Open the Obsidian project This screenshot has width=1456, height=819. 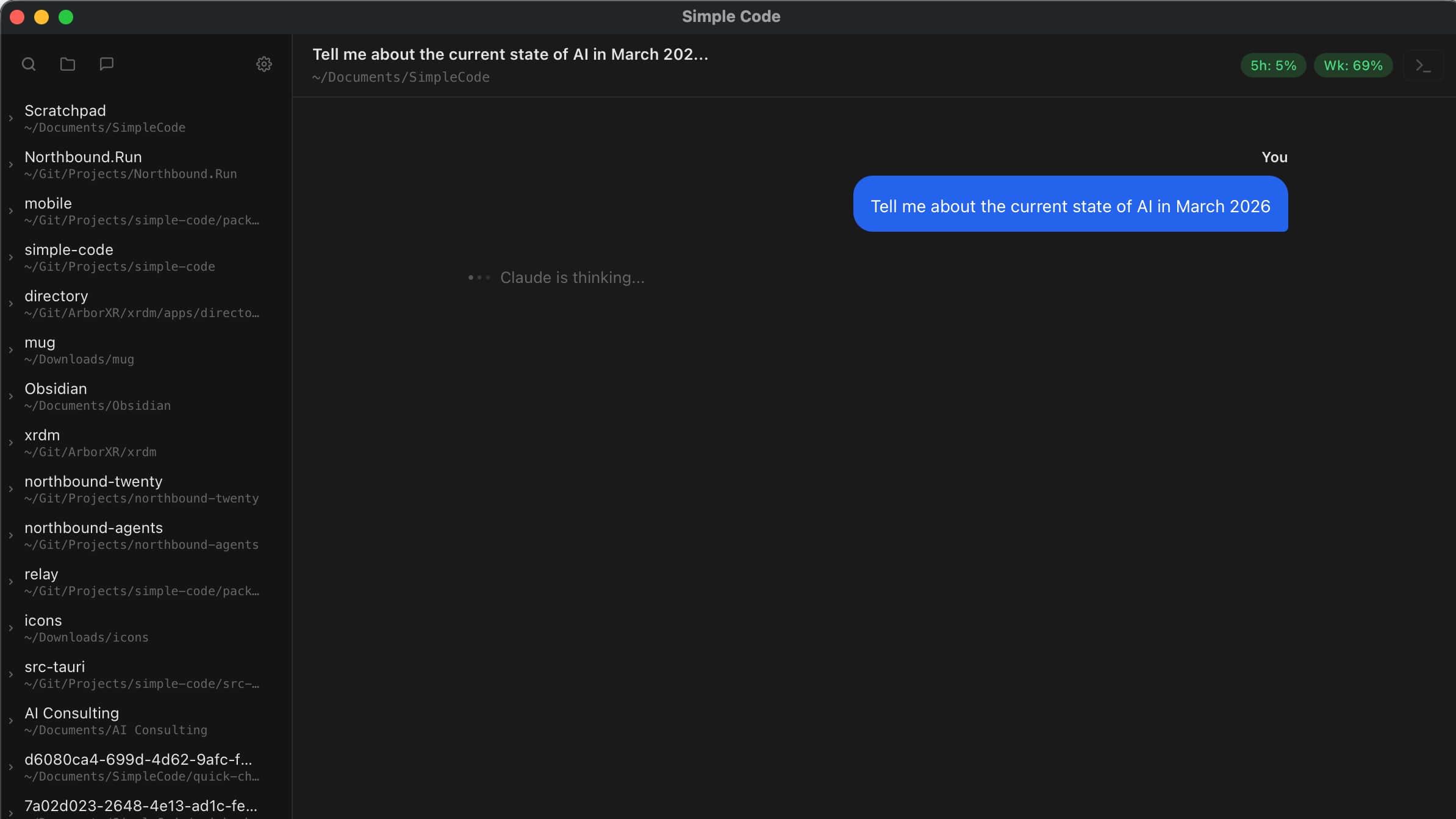click(146, 396)
